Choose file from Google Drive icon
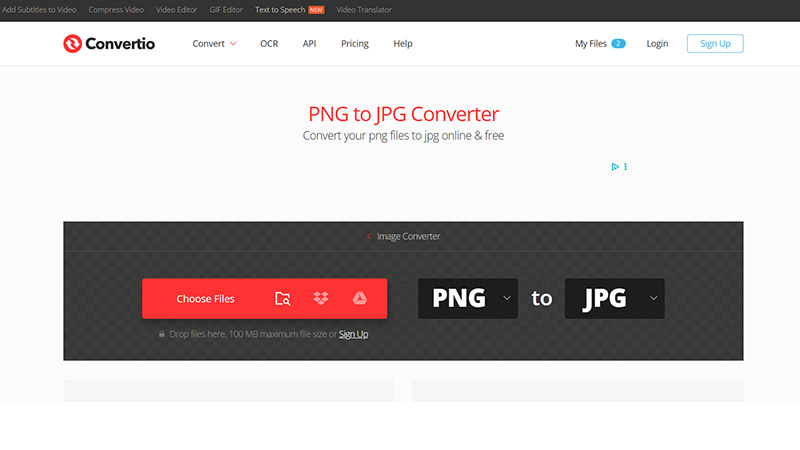The height and width of the screenshot is (450, 800). tap(359, 298)
